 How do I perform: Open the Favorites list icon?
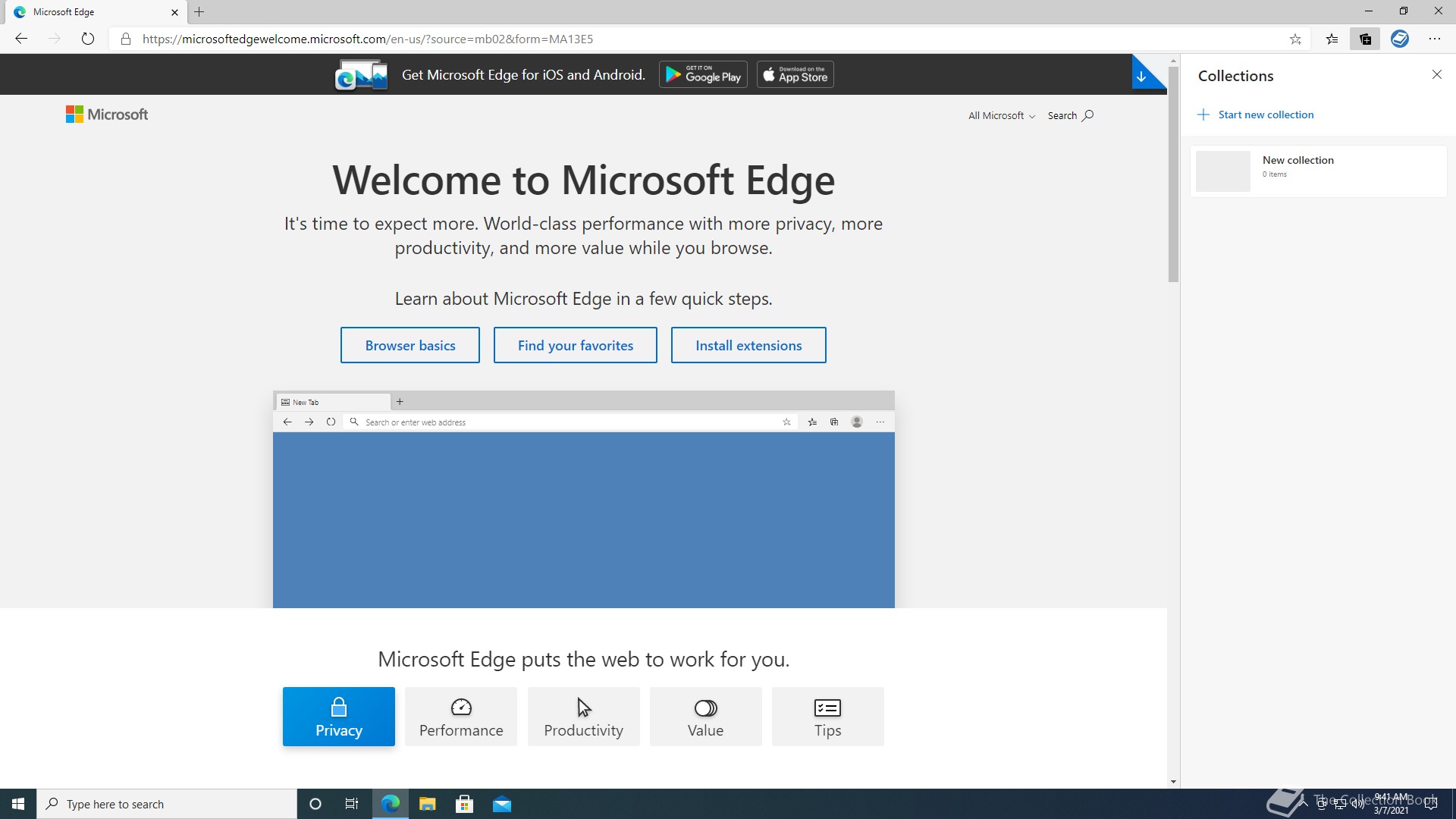click(1332, 39)
